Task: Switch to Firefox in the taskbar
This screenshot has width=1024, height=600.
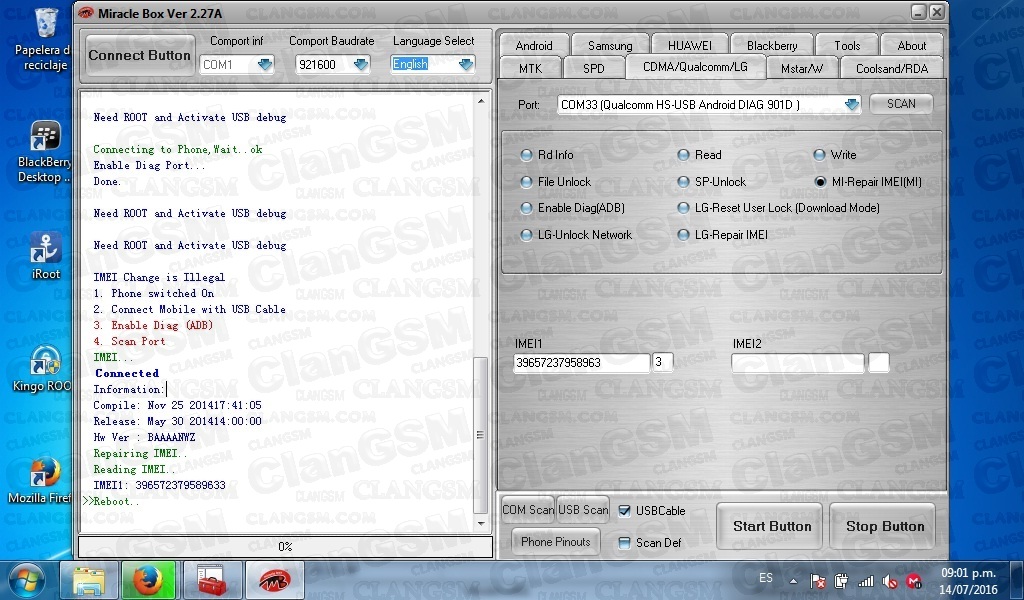Action: [x=148, y=580]
